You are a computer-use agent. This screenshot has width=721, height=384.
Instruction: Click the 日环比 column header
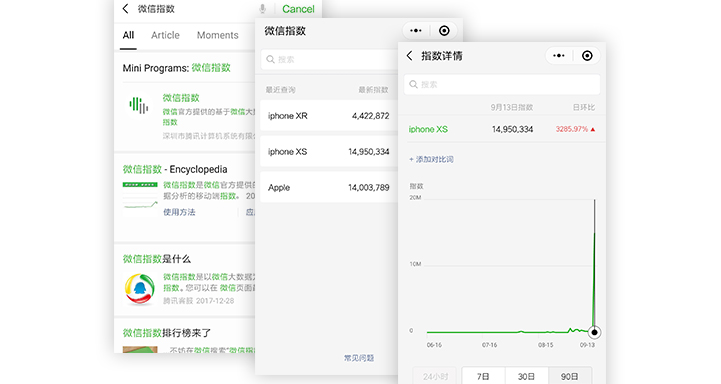point(584,107)
